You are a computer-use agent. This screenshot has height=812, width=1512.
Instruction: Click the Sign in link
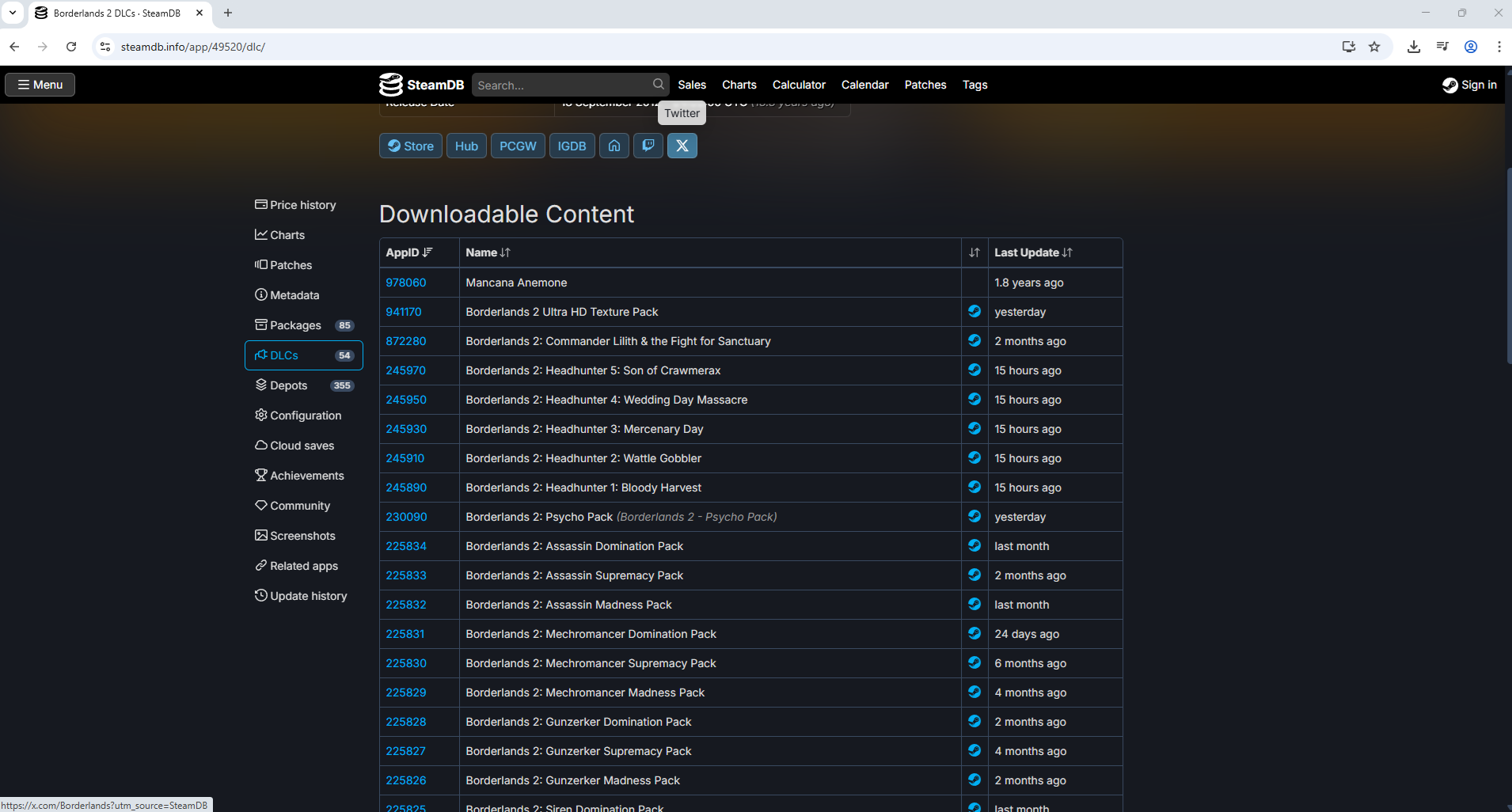coord(1469,85)
